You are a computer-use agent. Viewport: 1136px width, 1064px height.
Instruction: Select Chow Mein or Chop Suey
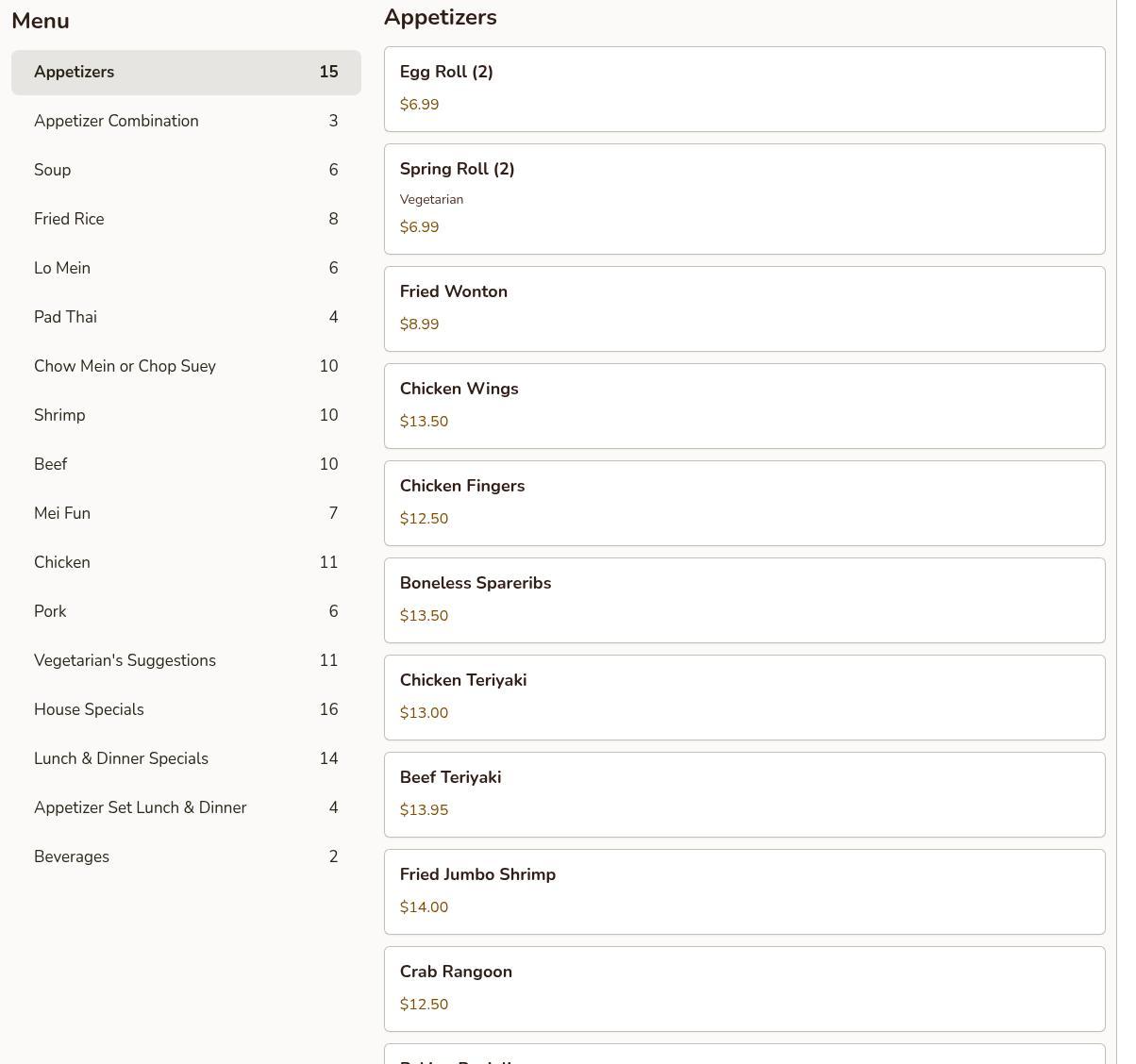coord(186,366)
